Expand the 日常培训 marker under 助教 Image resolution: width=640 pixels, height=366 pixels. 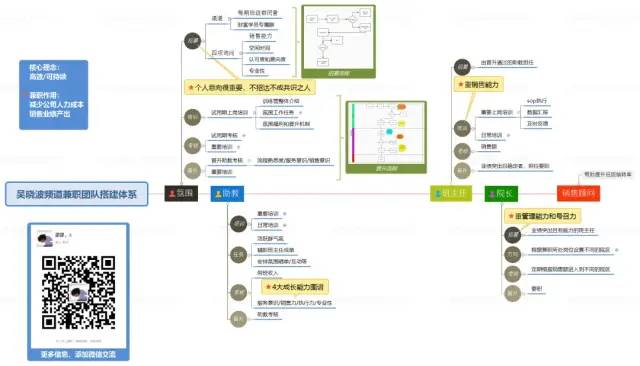(284, 225)
